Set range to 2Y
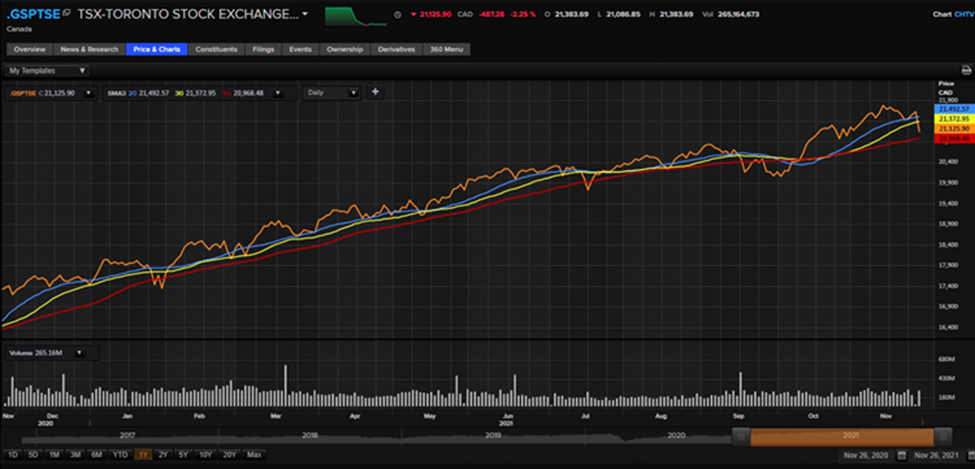This screenshot has height=469, width=975. (163, 455)
